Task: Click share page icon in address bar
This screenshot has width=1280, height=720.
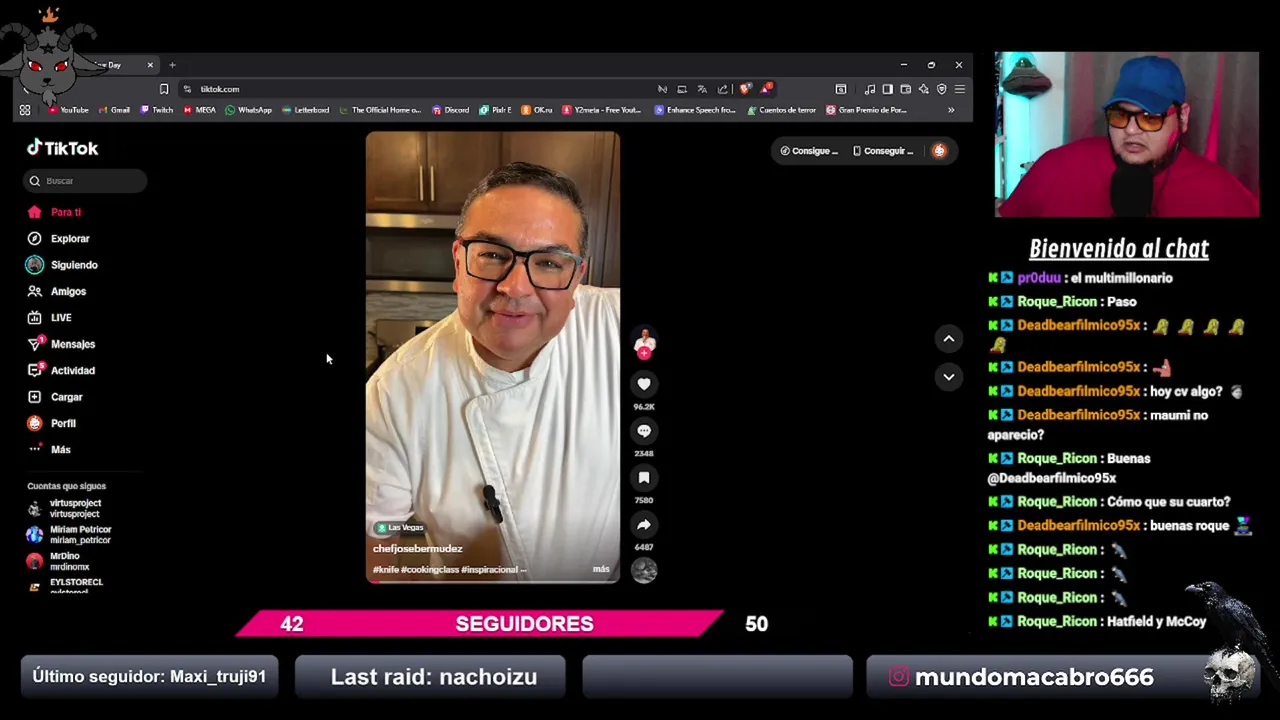Action: 722,89
